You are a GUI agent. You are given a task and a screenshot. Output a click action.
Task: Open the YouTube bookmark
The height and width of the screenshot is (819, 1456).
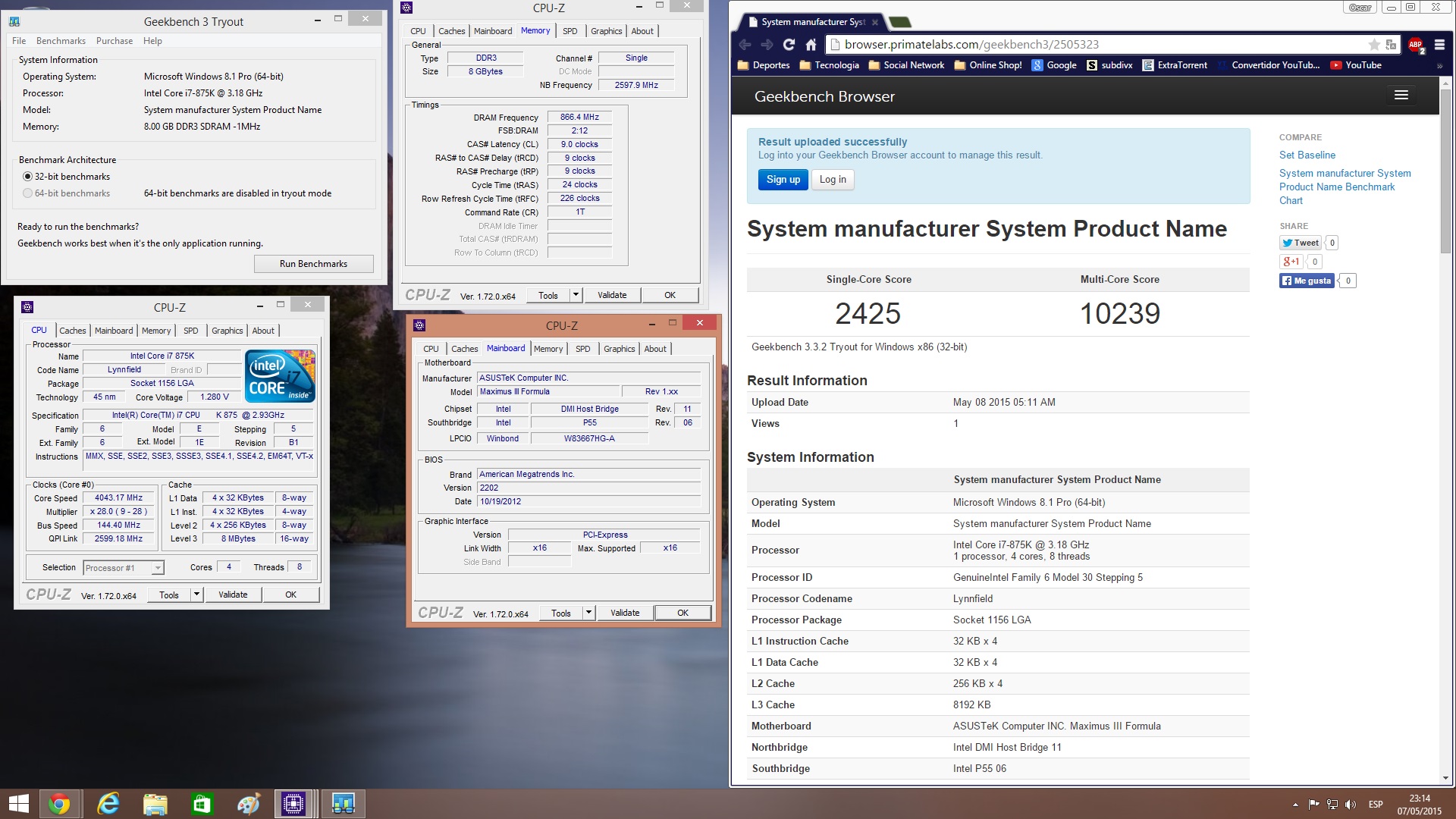[x=1356, y=65]
